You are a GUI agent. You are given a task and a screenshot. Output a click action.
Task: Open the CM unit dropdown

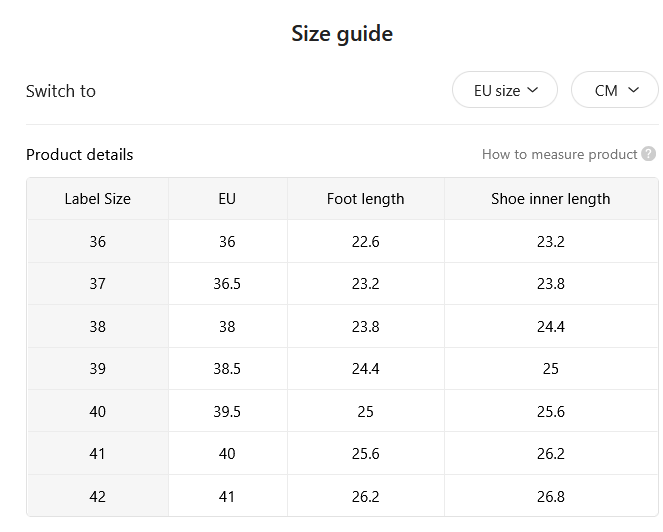616,90
